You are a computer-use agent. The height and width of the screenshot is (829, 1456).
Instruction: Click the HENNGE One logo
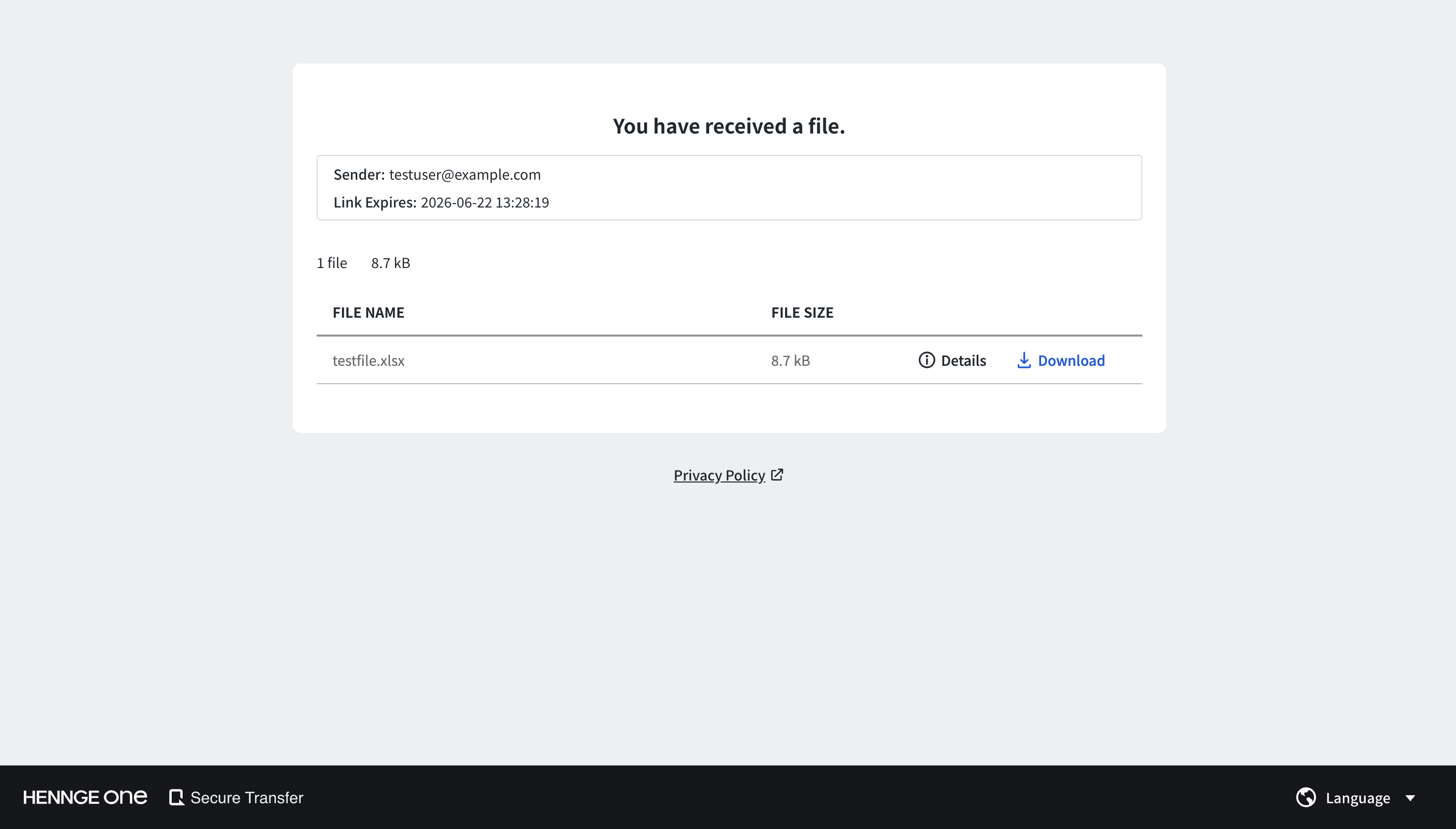[x=85, y=797]
